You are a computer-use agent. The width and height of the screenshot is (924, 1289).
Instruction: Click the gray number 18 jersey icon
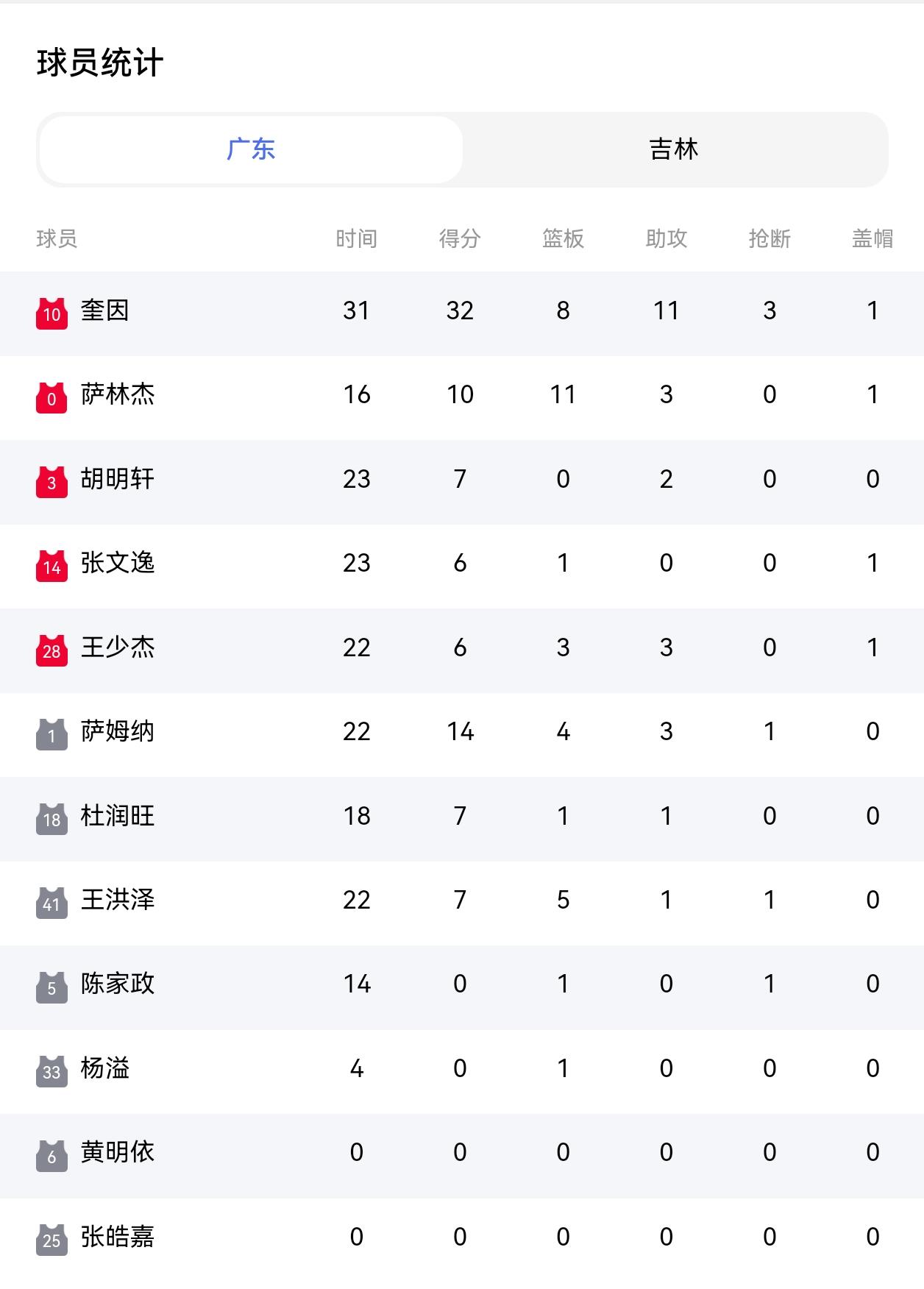[51, 819]
